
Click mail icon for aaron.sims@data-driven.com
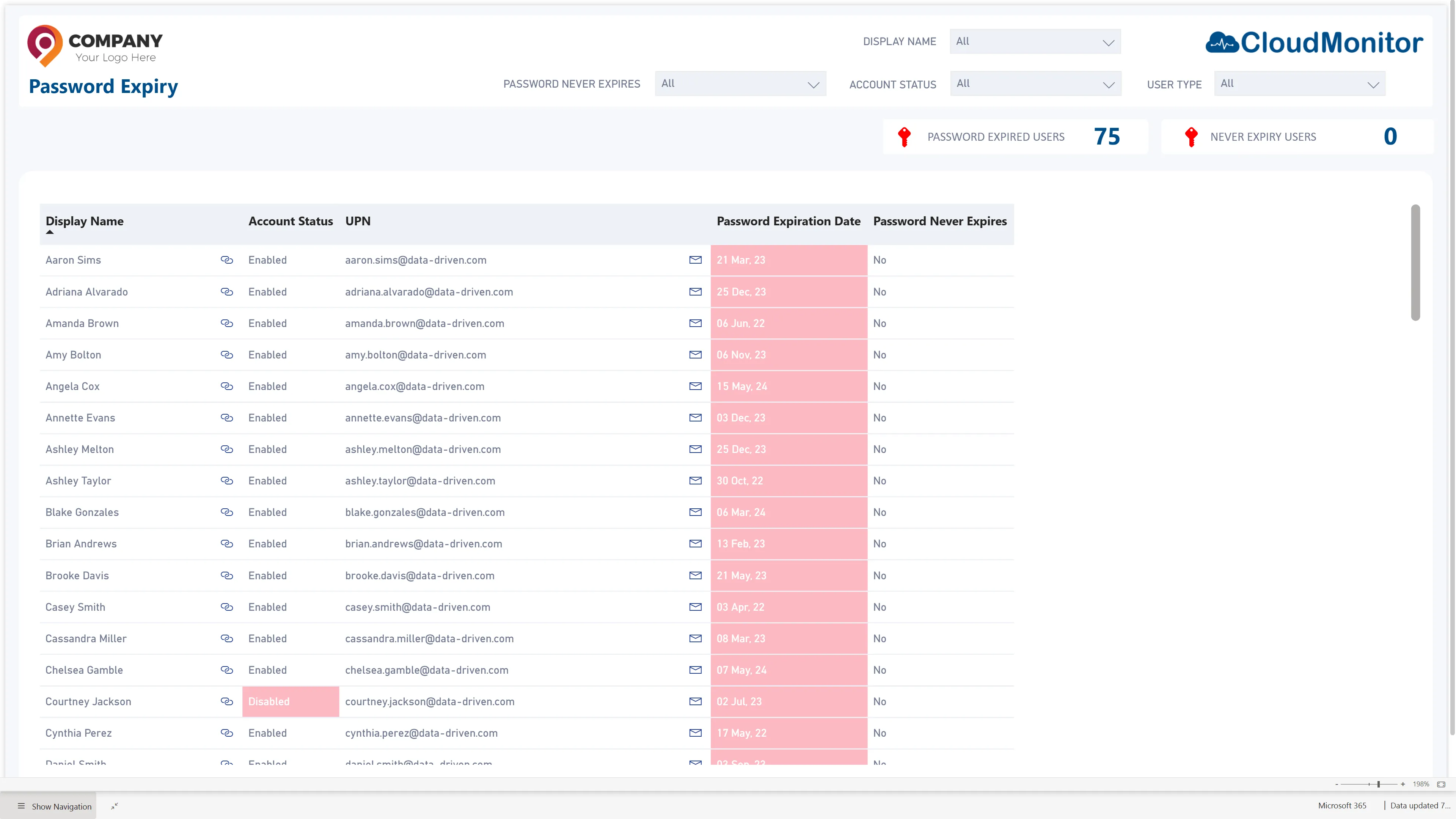[695, 260]
